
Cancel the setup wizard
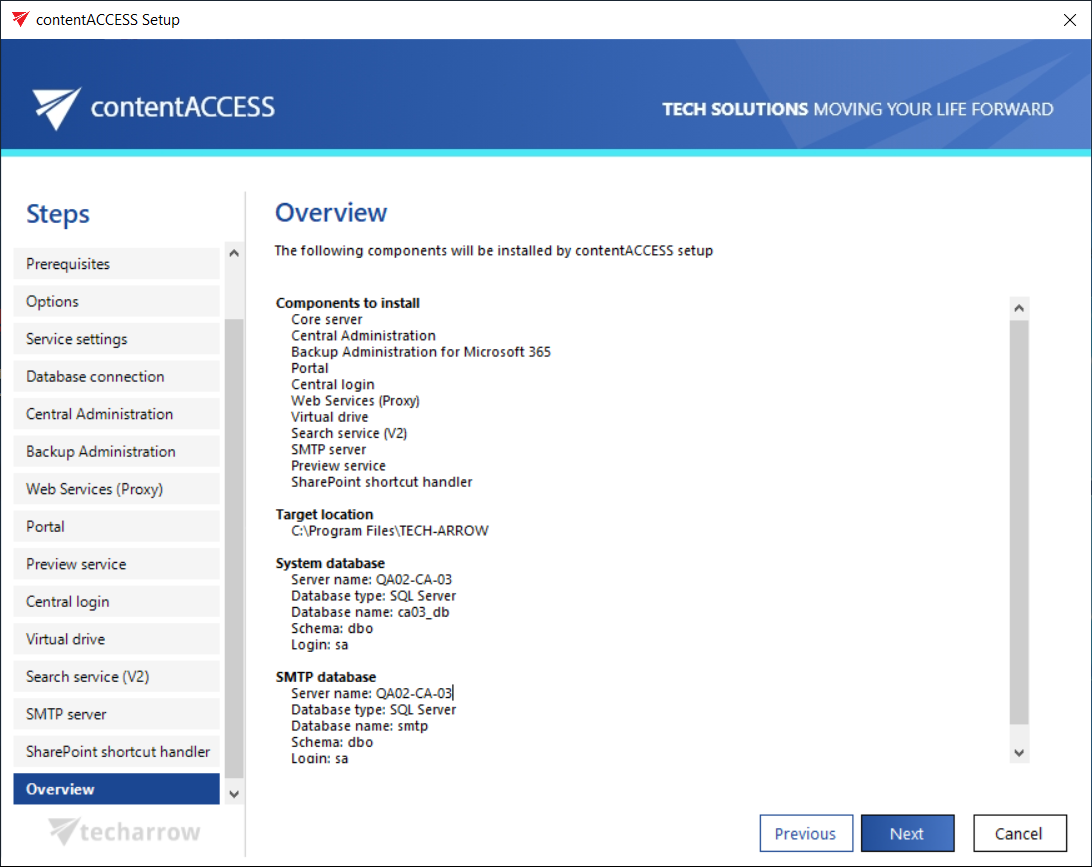[1019, 834]
